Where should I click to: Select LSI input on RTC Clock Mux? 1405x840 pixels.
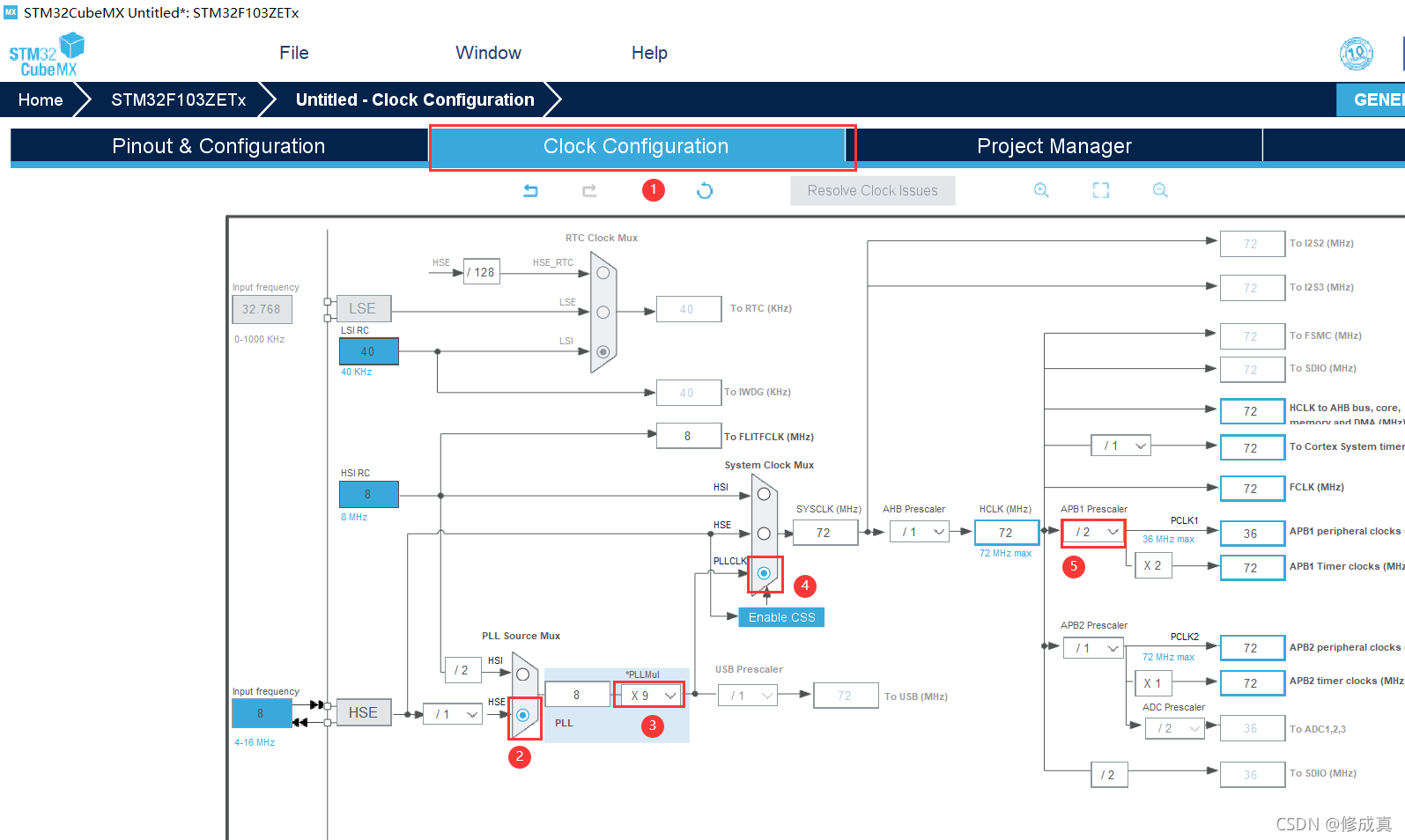pyautogui.click(x=603, y=351)
